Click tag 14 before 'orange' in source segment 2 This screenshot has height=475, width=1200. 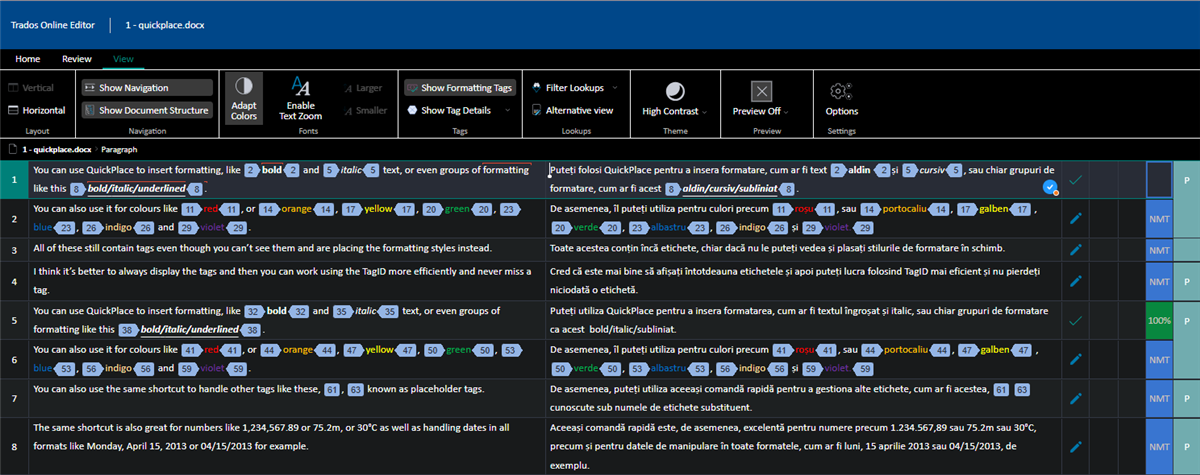(270, 210)
